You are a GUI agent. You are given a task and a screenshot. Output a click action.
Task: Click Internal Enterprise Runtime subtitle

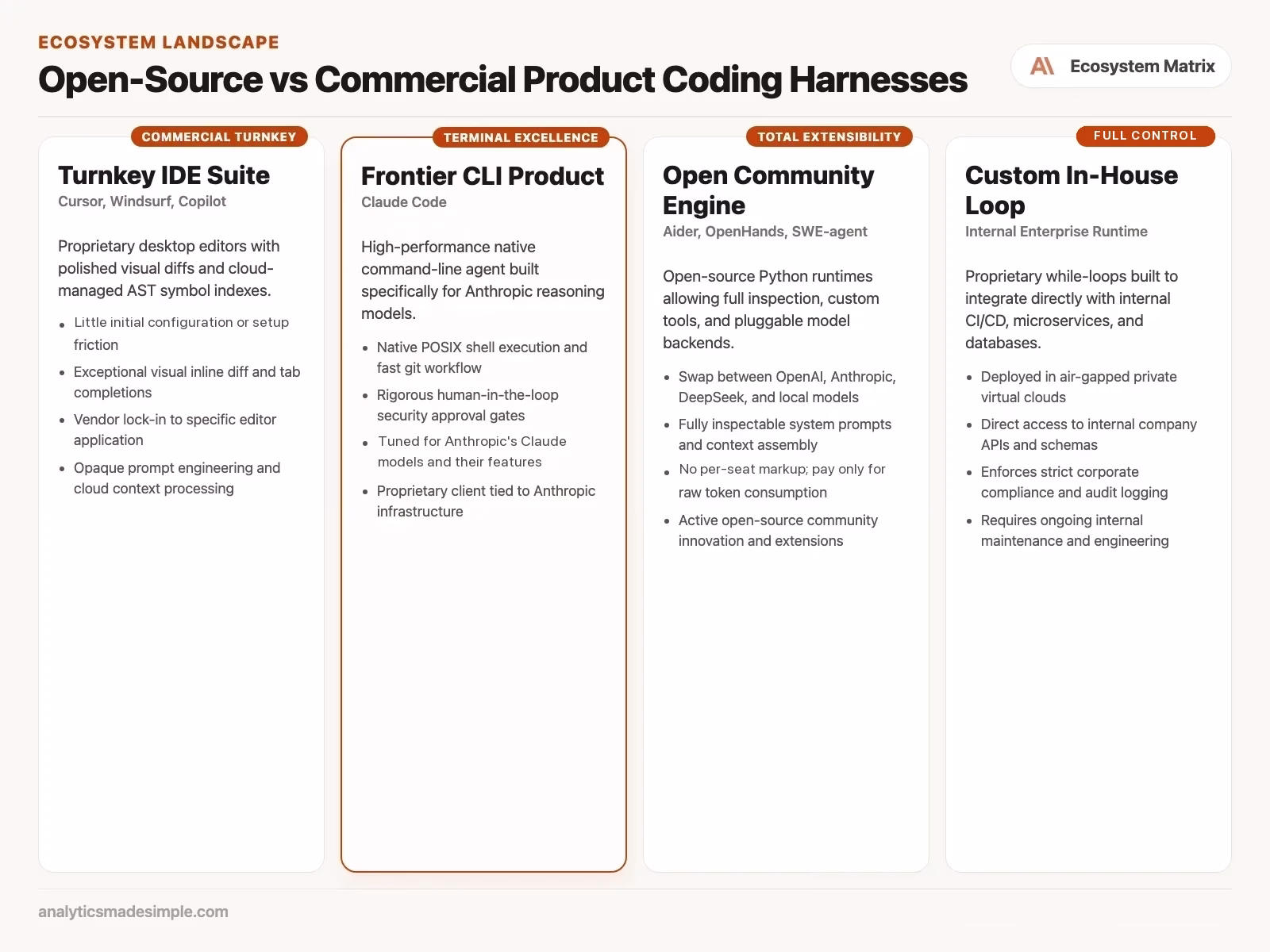tap(1056, 231)
